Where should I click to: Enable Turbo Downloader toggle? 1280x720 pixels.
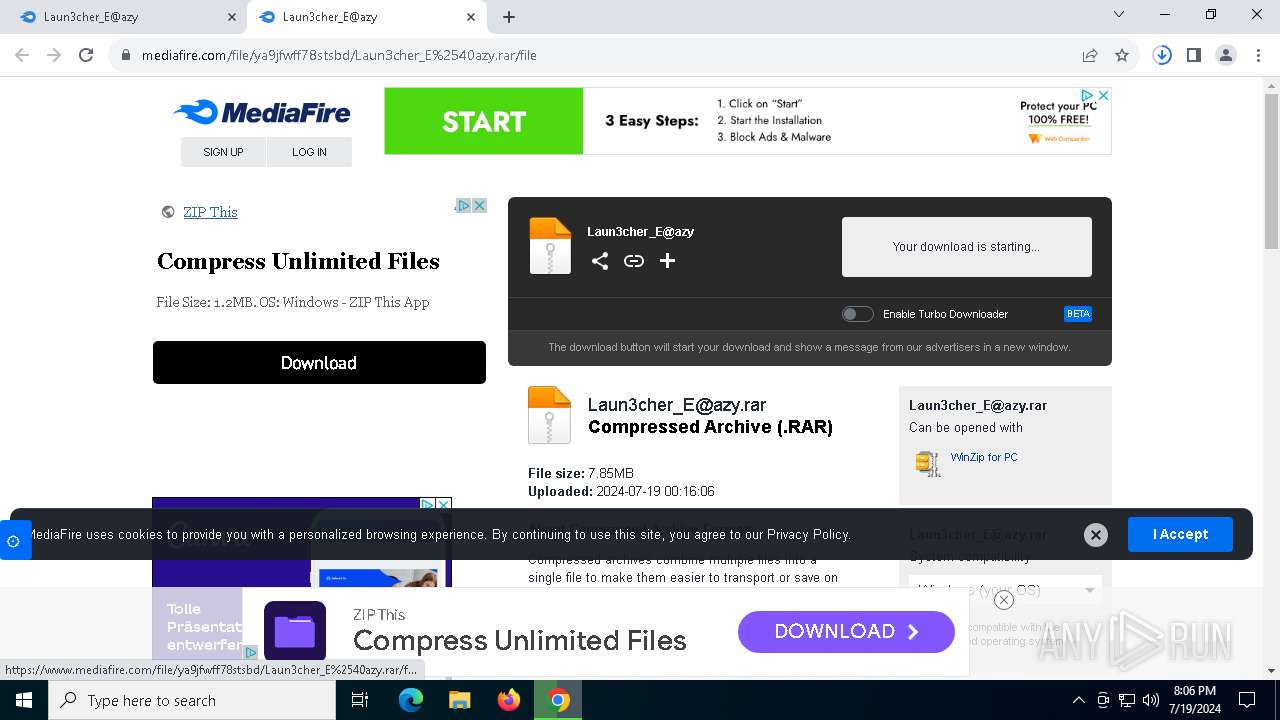(x=857, y=314)
